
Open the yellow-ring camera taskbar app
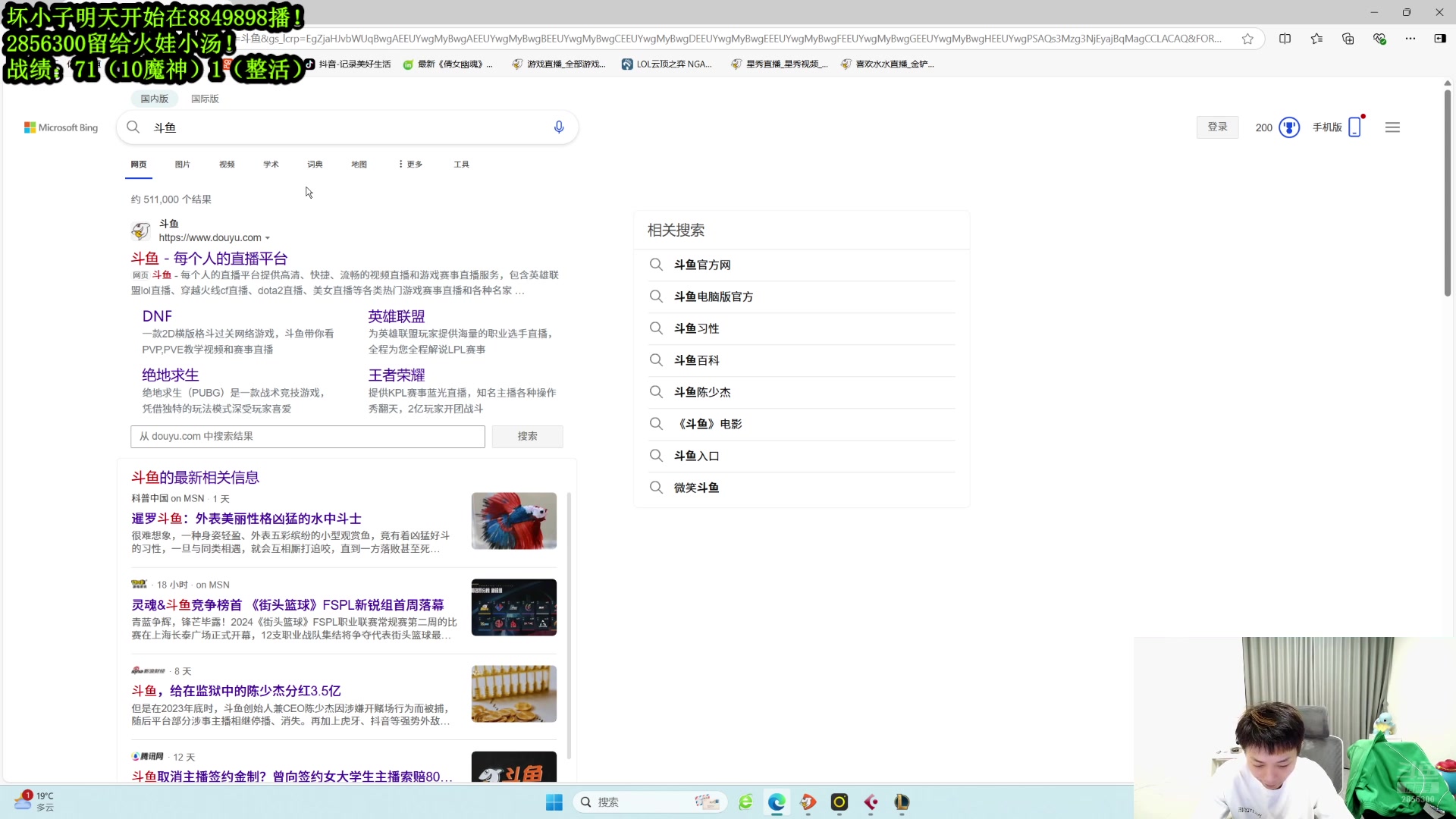point(839,802)
